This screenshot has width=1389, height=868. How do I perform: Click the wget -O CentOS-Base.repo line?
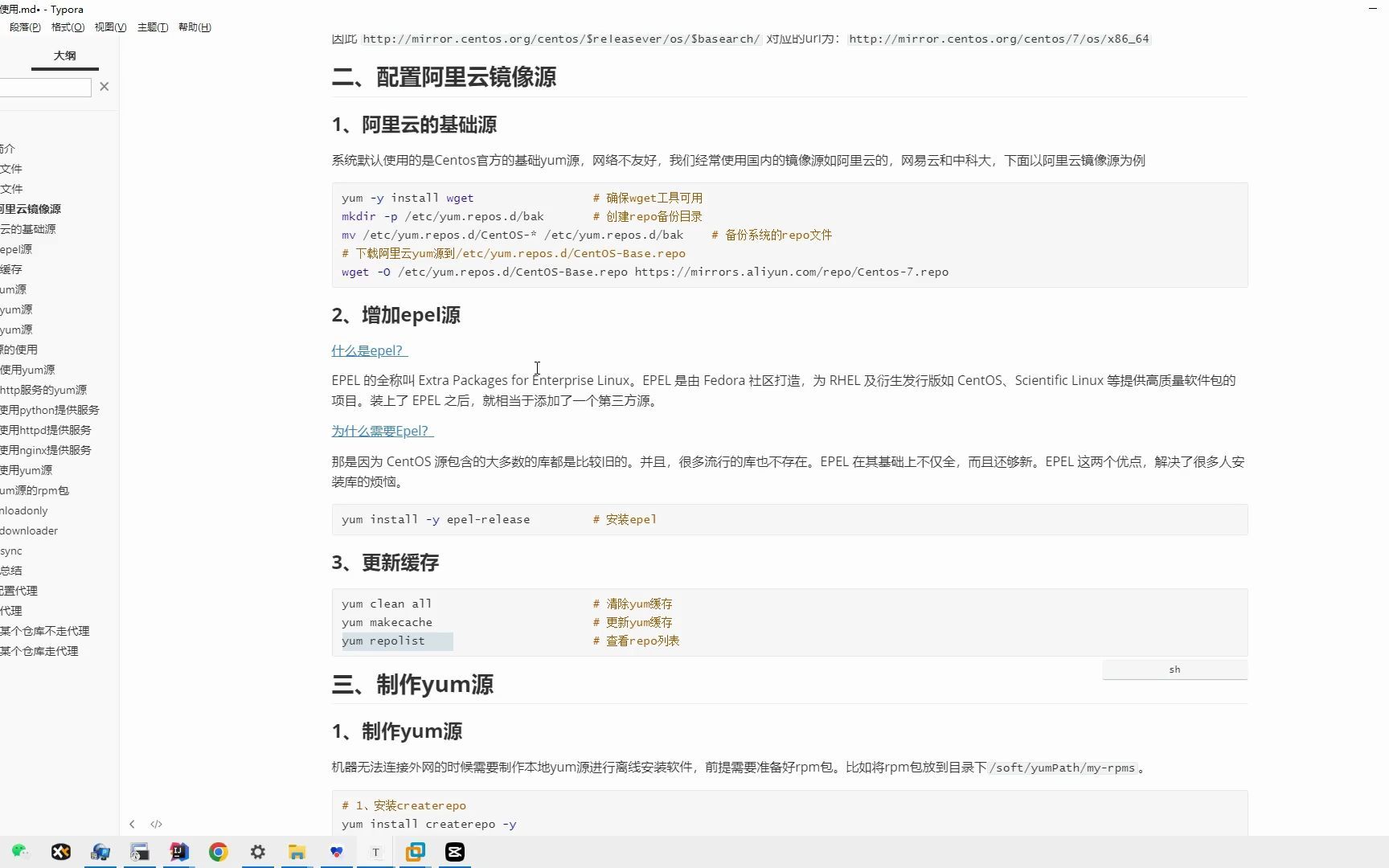pos(645,272)
